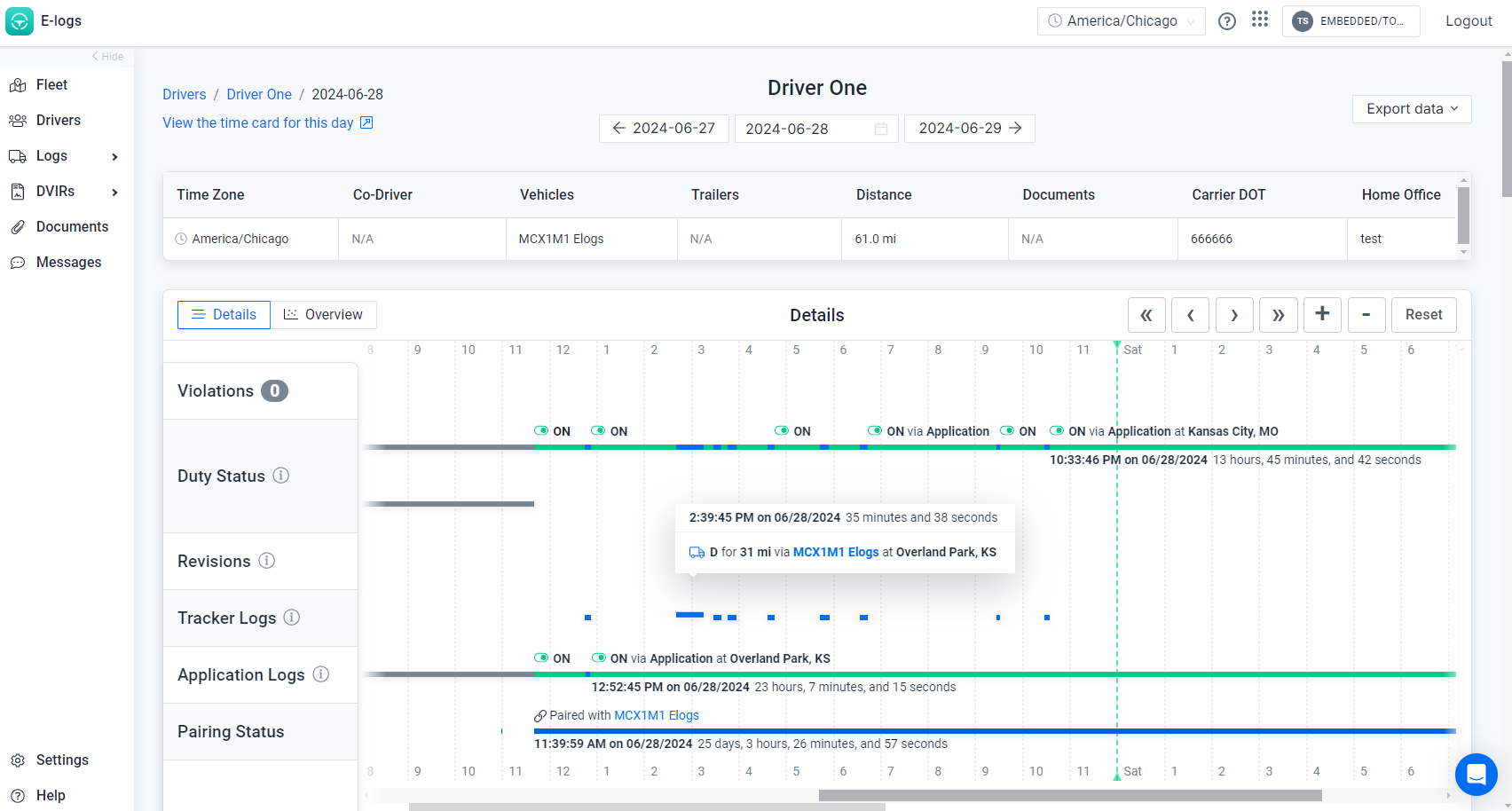Screen dimensions: 1512x811
Task: Click the horizontal timeline scrollbar
Action: [1069, 796]
